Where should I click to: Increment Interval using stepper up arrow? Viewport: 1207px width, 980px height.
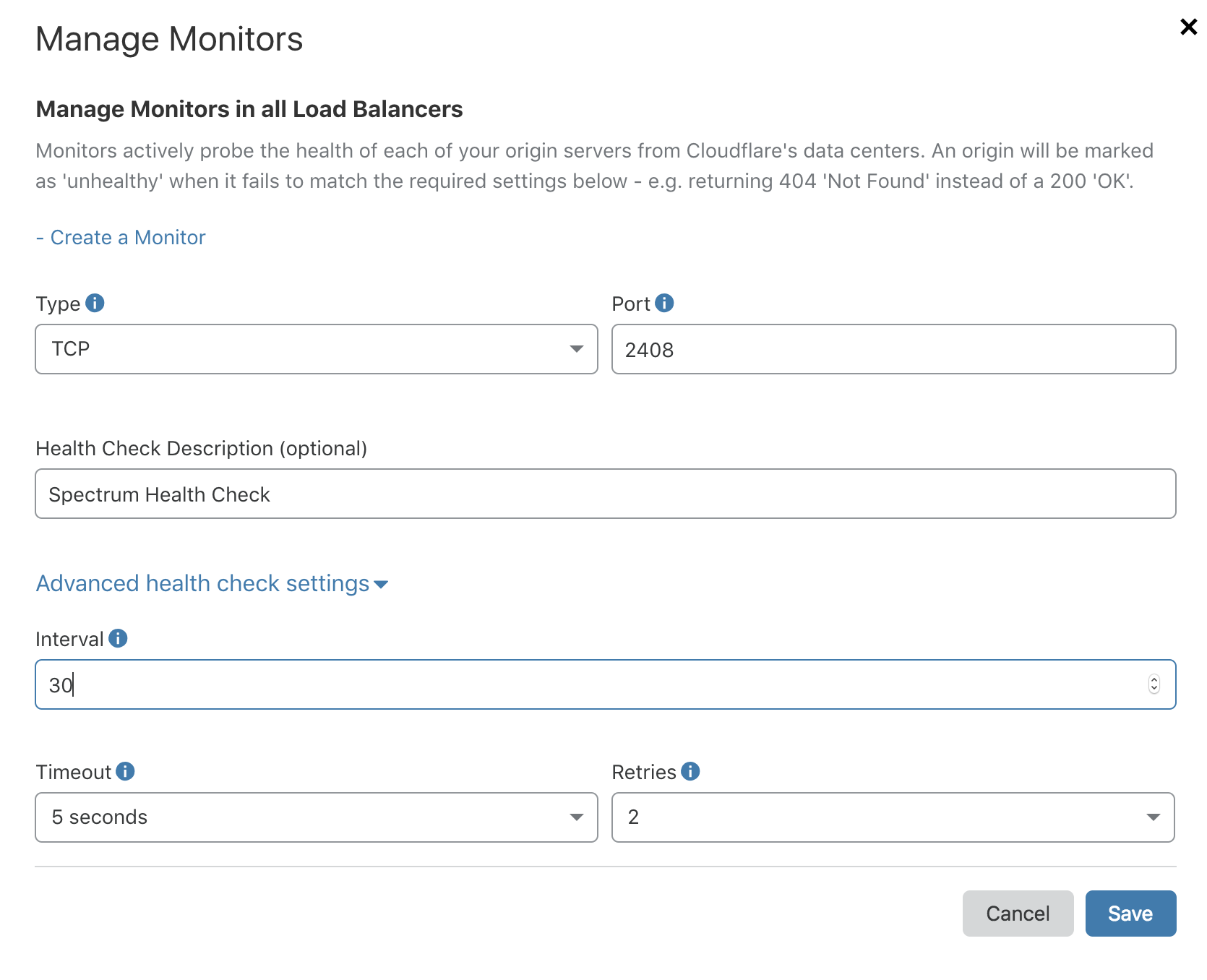point(1154,679)
